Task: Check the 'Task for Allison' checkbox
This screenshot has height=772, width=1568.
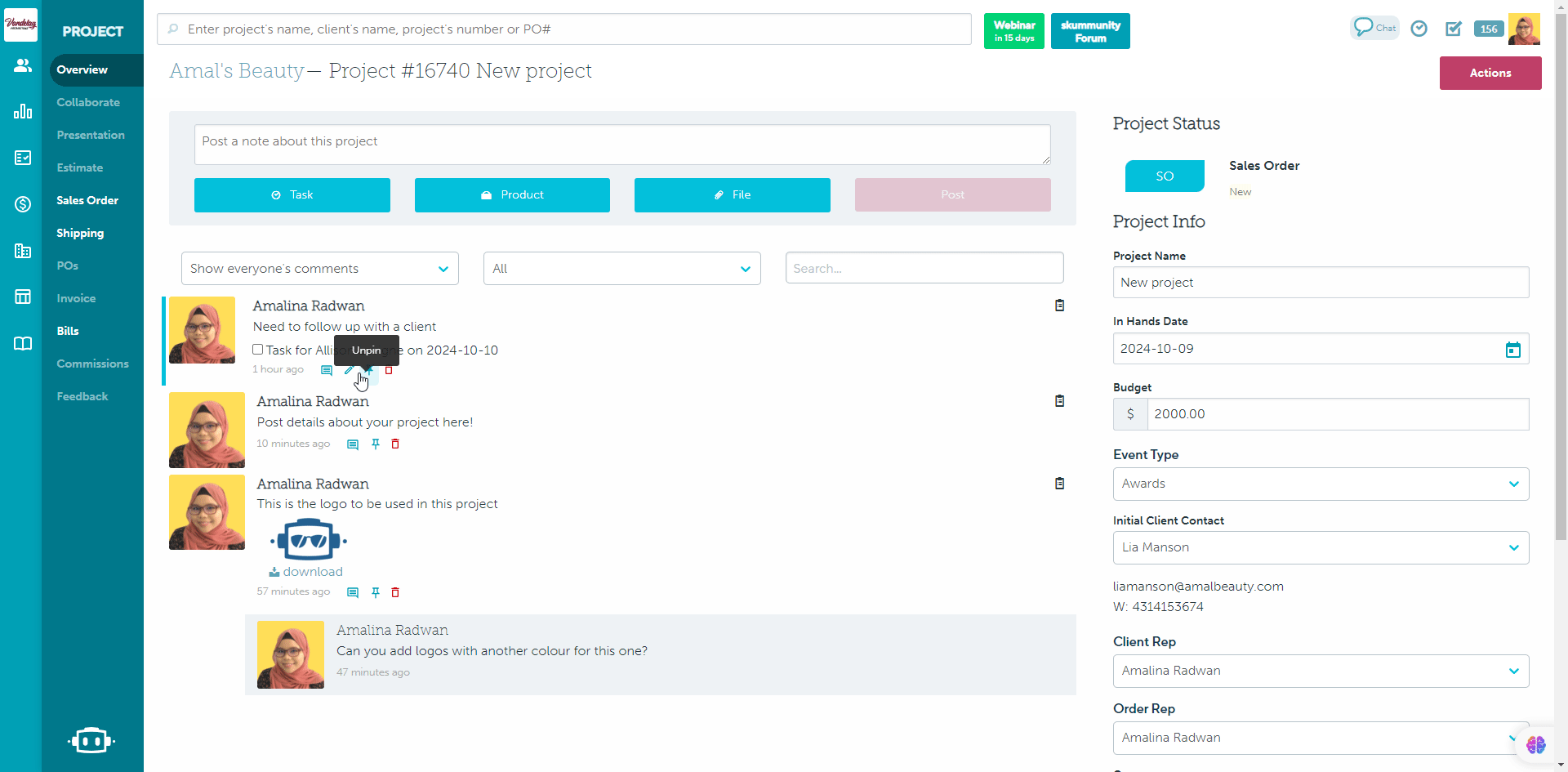Action: [x=258, y=350]
